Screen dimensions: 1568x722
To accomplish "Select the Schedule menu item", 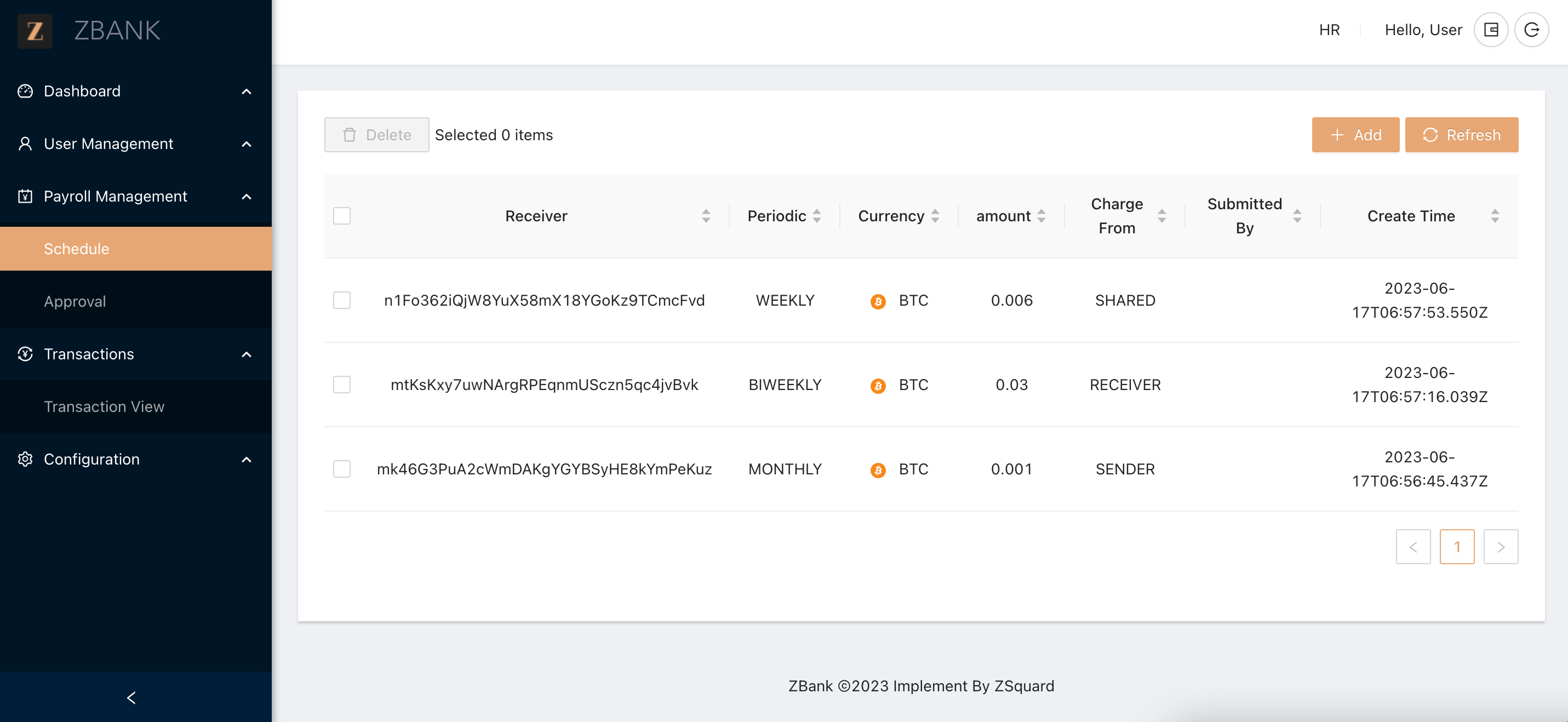I will point(136,248).
